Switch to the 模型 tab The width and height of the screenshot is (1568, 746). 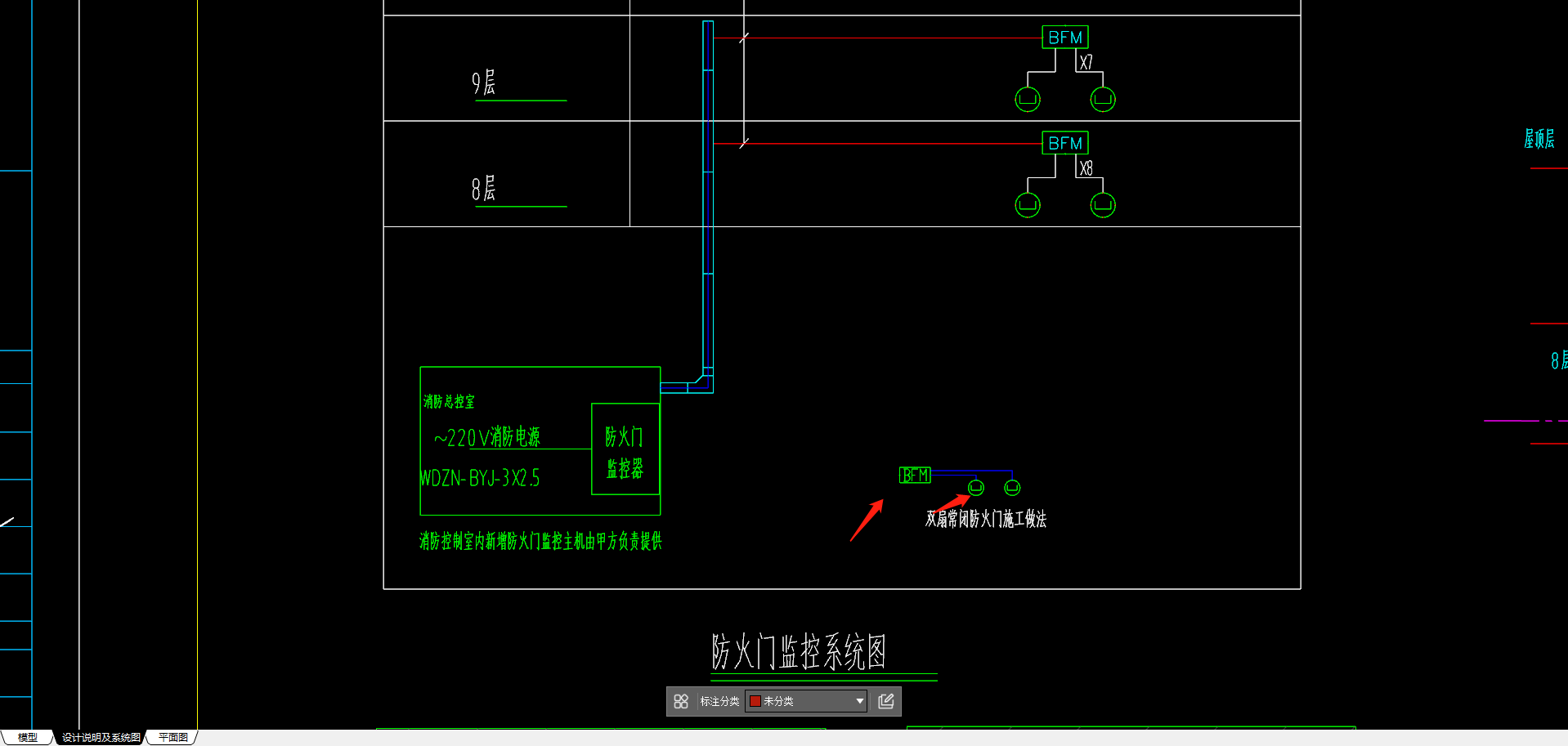click(x=28, y=737)
